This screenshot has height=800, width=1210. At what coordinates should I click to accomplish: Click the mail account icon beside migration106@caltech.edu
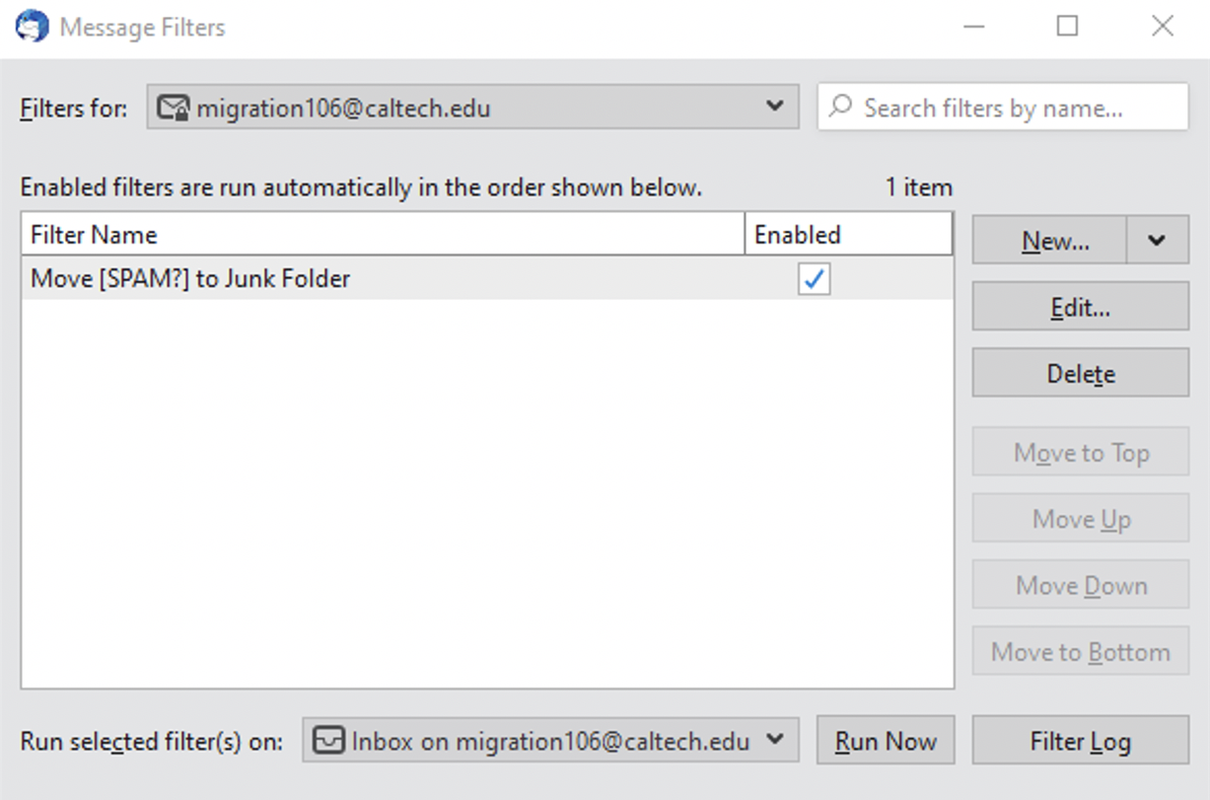174,107
